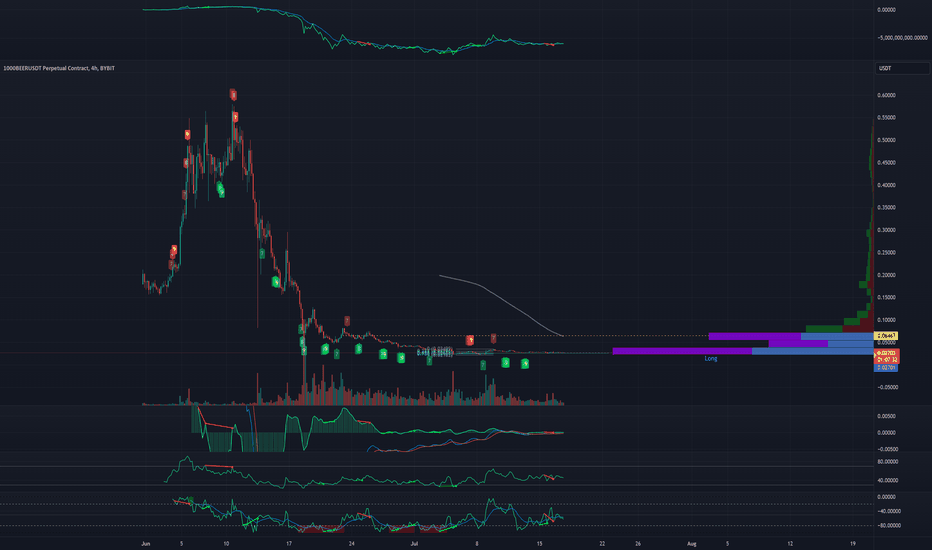The image size is (932, 550).
Task: Click the Jul label on the time axis
Action: click(414, 543)
